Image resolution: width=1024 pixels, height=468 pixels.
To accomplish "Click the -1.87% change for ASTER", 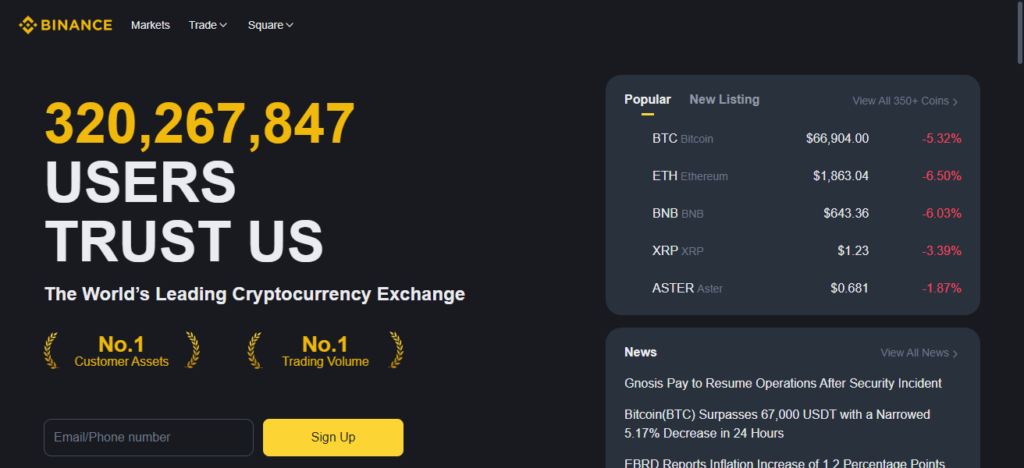I will [941, 288].
